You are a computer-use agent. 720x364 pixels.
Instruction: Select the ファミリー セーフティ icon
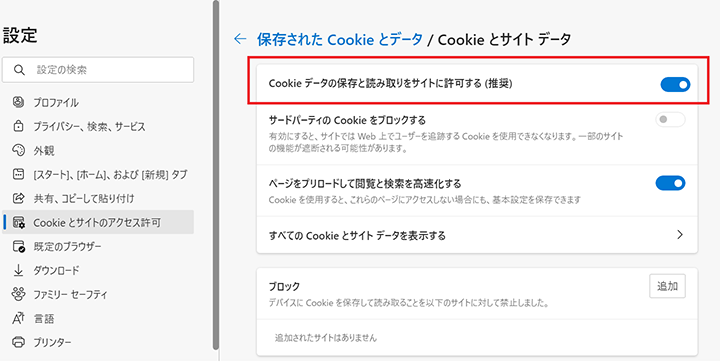coord(18,294)
